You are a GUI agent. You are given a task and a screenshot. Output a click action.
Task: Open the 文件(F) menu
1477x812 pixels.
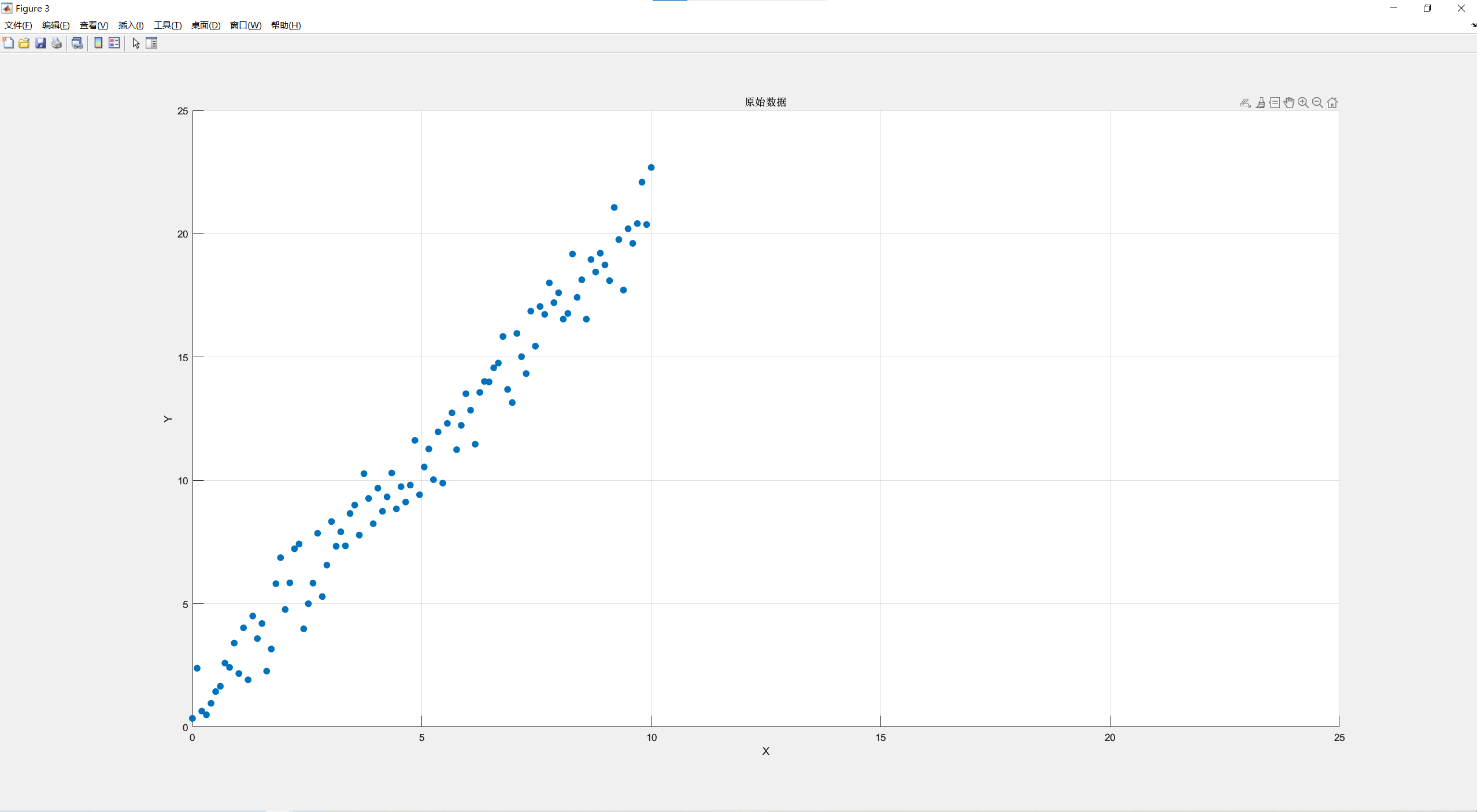point(18,25)
